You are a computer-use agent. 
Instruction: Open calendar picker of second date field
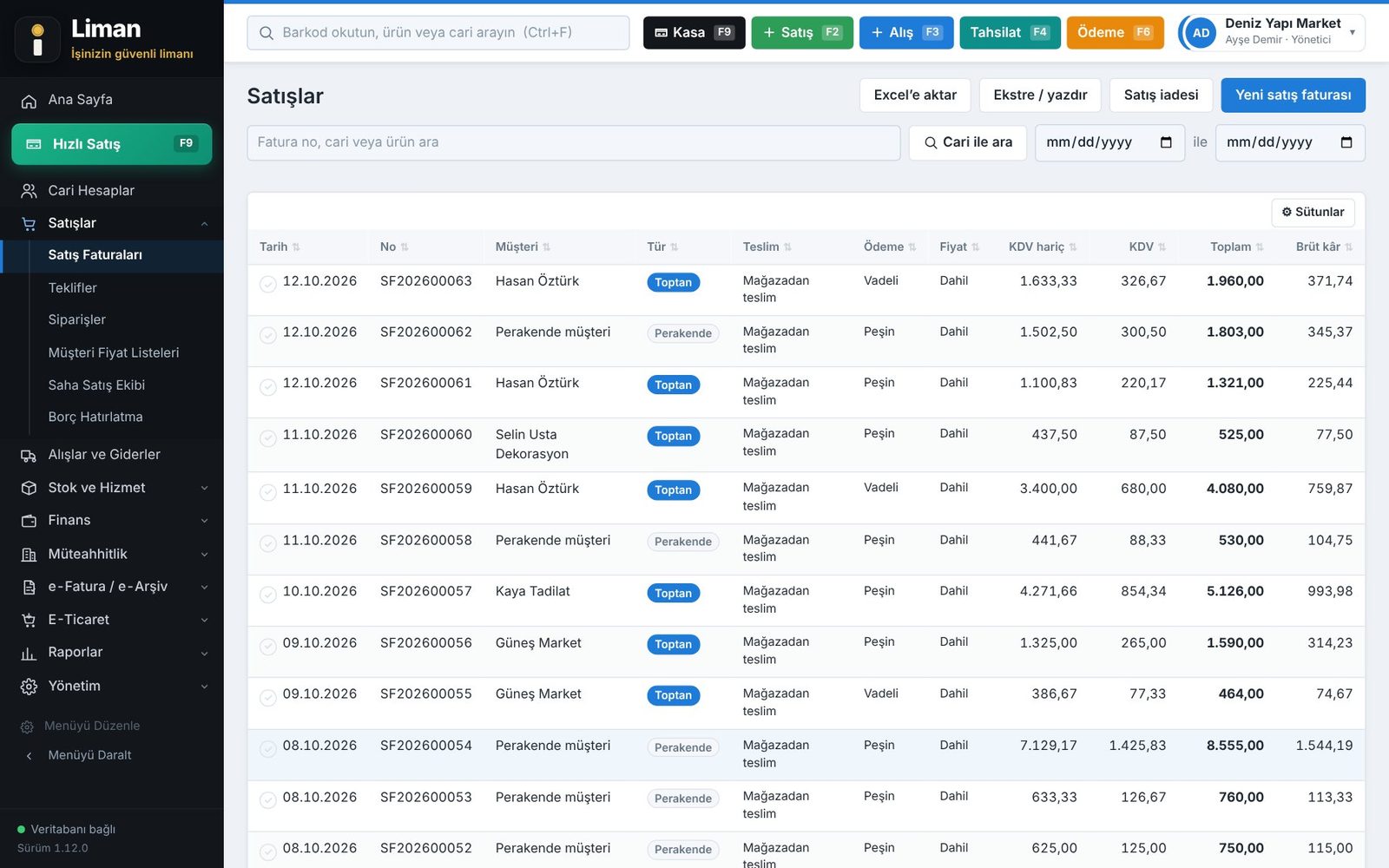pyautogui.click(x=1346, y=142)
